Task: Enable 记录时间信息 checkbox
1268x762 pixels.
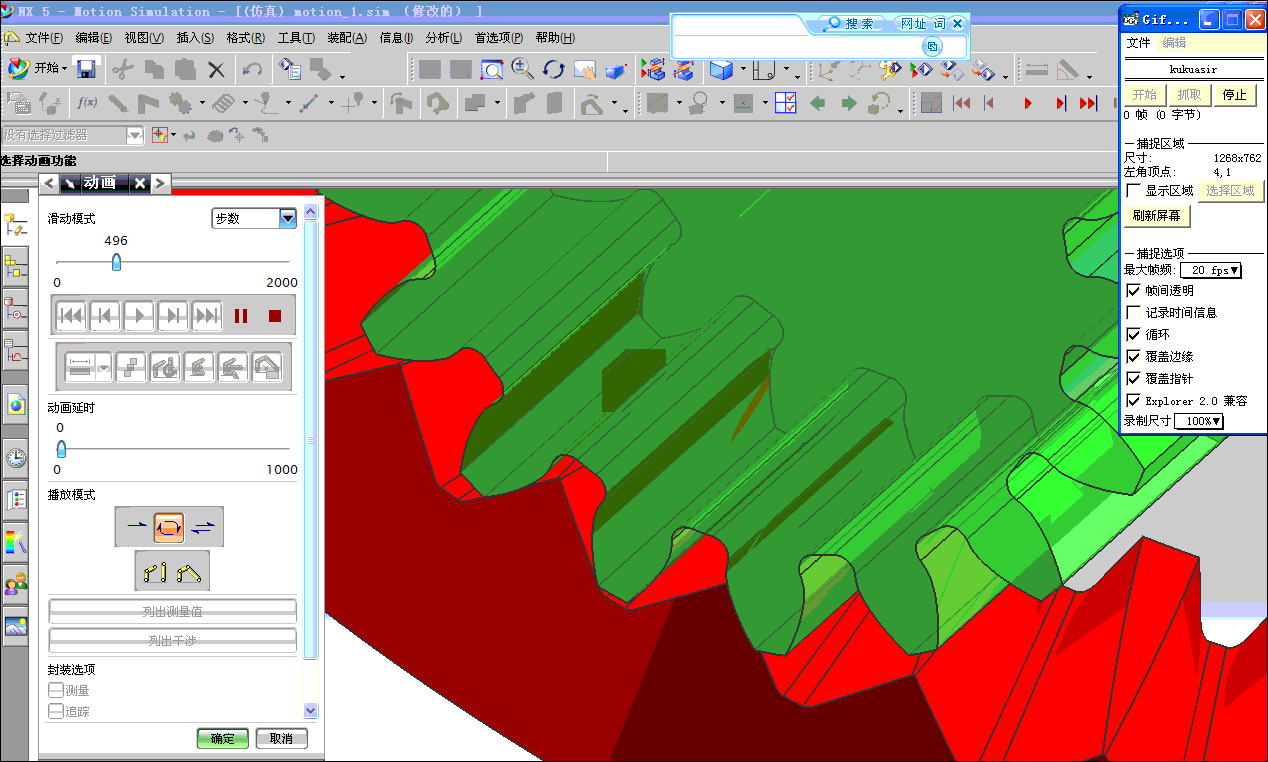Action: (1134, 312)
